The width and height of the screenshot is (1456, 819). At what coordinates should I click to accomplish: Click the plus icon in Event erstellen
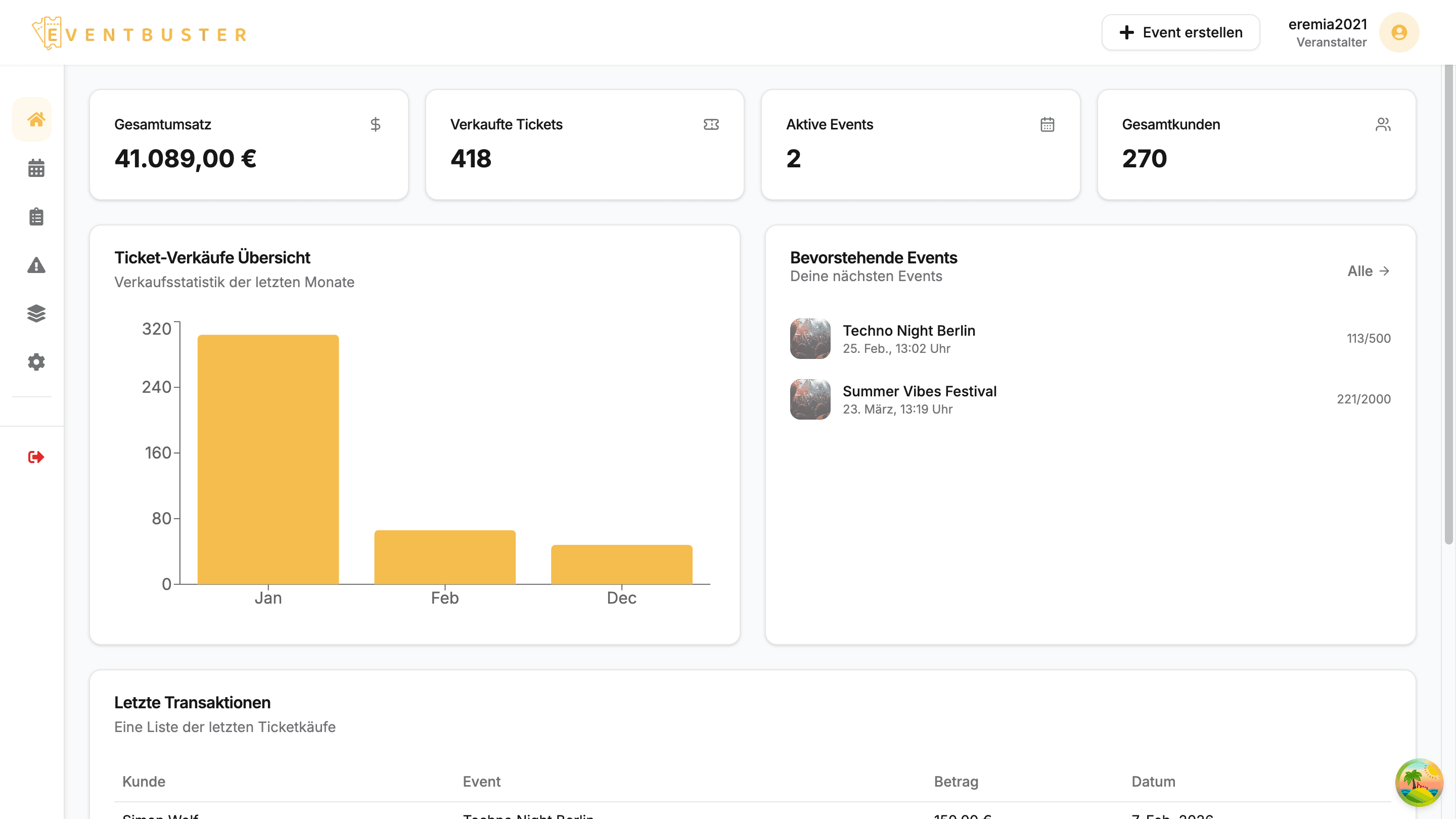[x=1127, y=32]
